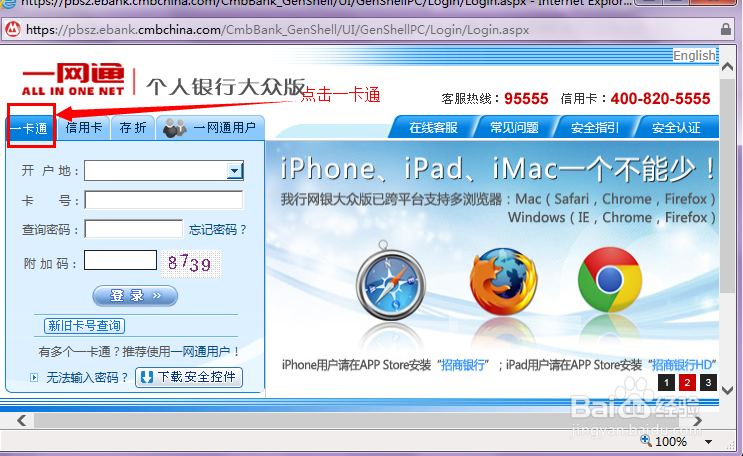
Task: Click the 下载安全控件 button
Action: click(x=189, y=377)
